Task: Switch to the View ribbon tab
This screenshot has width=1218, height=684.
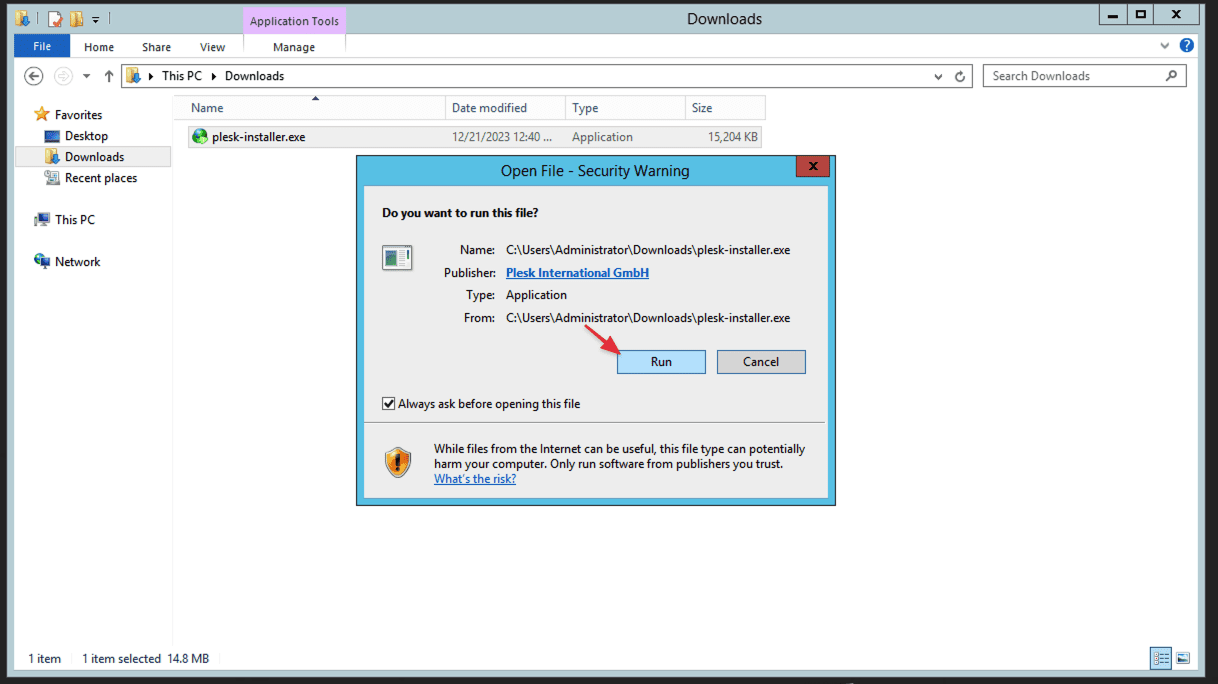Action: click(212, 47)
